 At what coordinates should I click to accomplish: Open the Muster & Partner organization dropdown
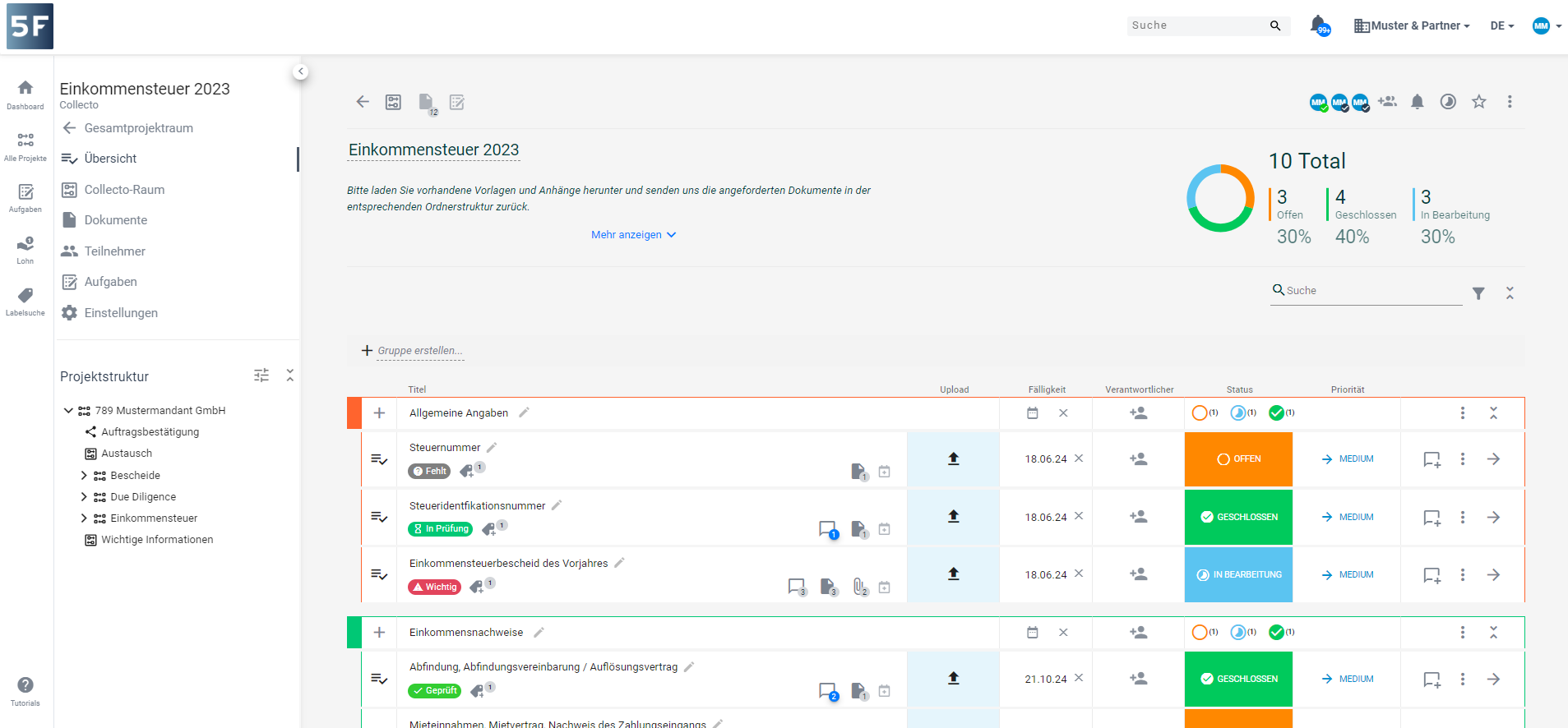click(x=1412, y=25)
